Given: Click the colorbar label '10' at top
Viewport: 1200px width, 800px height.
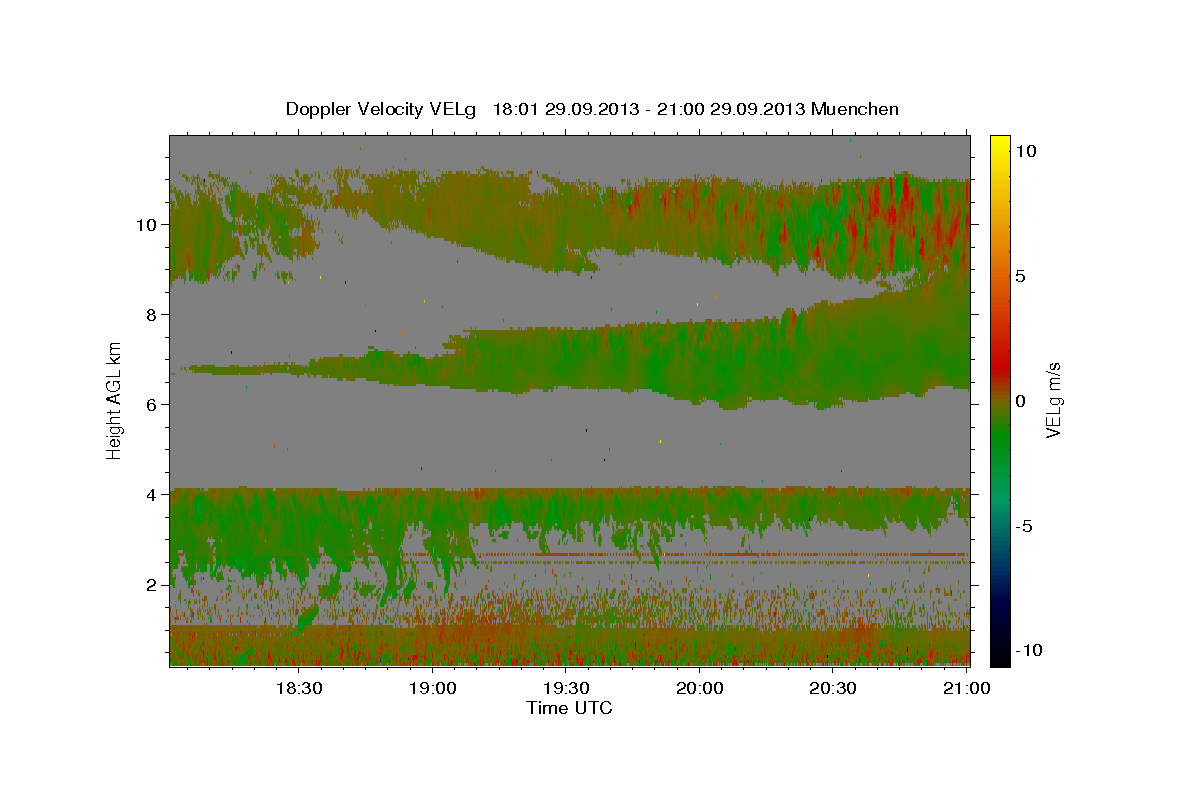Looking at the screenshot, I should [x=1026, y=151].
